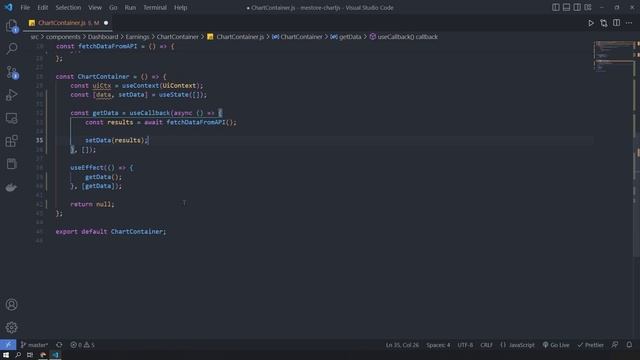640x360 pixels.
Task: Open the Manage gear icon
Action: pyautogui.click(x=11, y=327)
